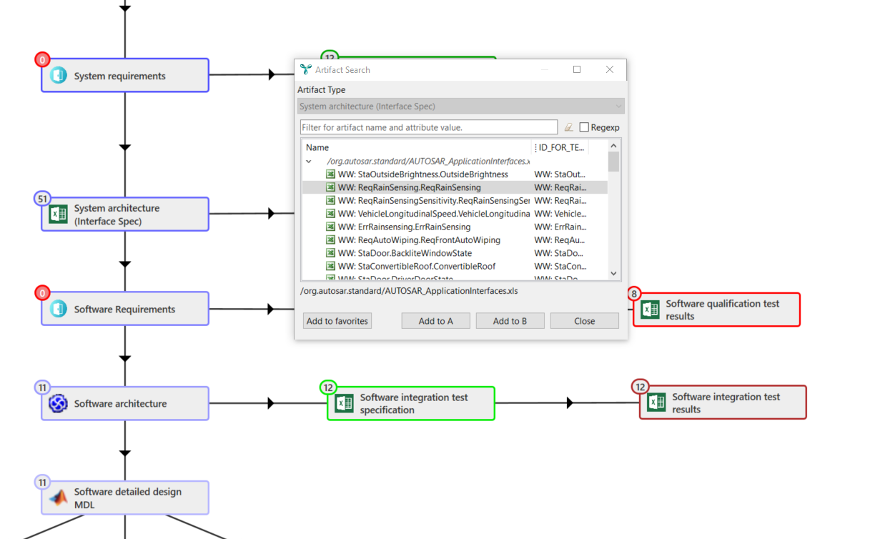Click the Software architecture node icon
The width and height of the screenshot is (880, 539).
click(x=58, y=404)
